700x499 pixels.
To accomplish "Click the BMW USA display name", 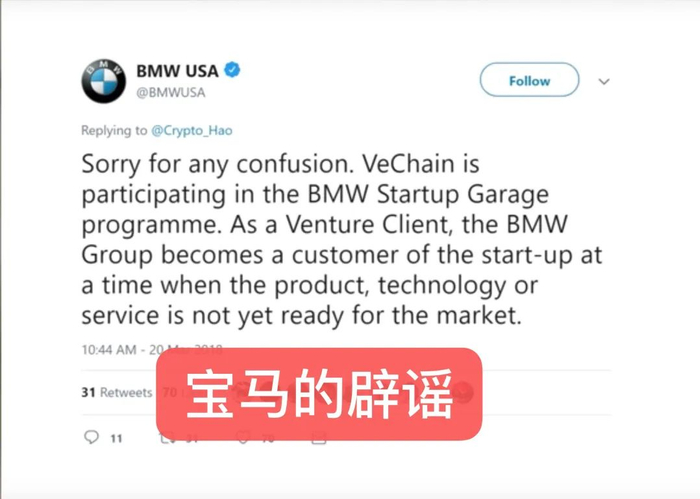I will pyautogui.click(x=177, y=71).
